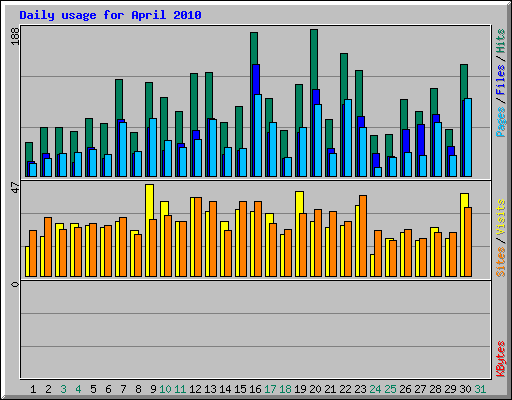Click day '30' axis label

(x=465, y=389)
